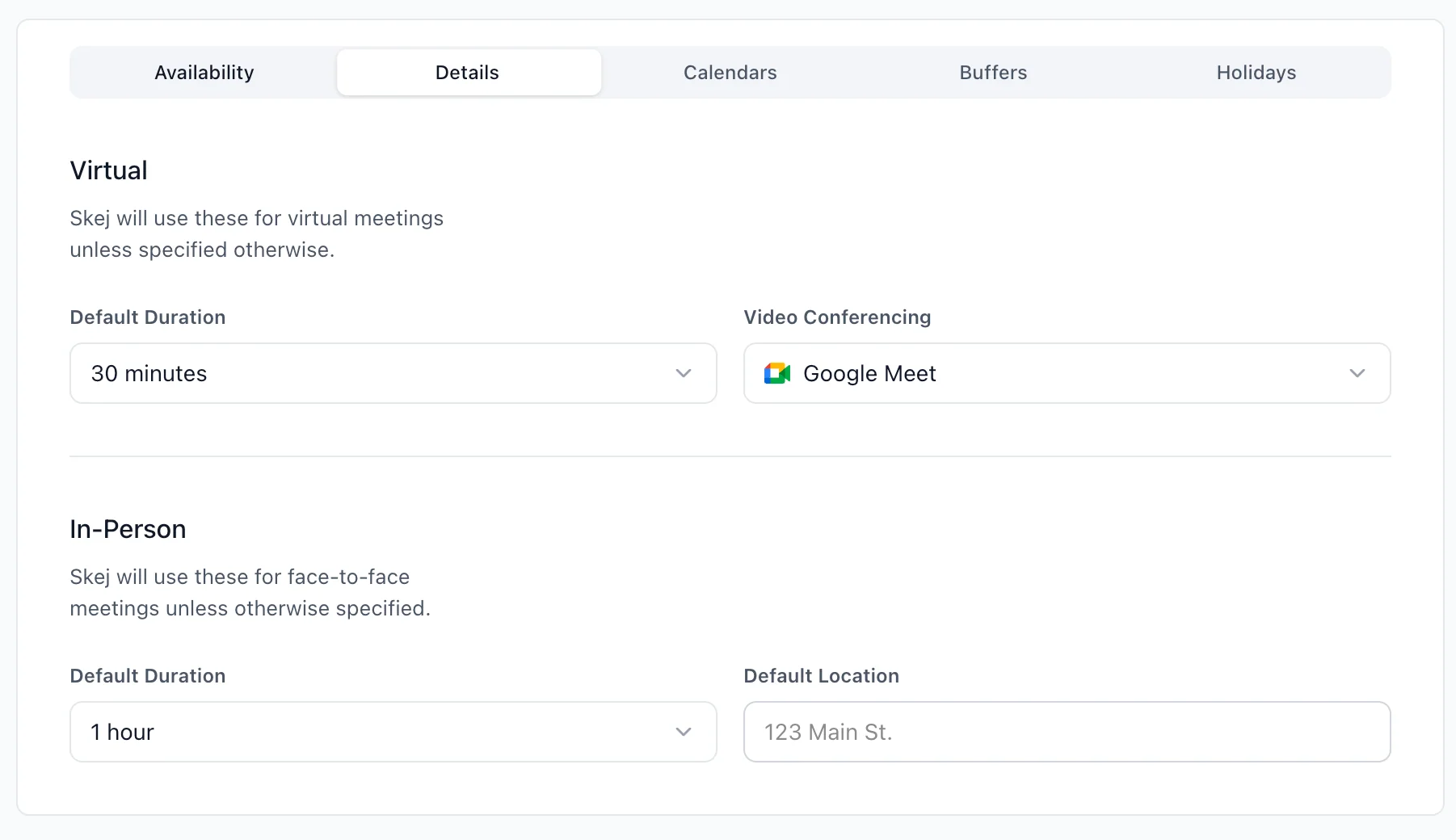Image resolution: width=1456 pixels, height=840 pixels.
Task: Click the chevron arrow in the Video Conferencing dropdown
Action: 1357,373
